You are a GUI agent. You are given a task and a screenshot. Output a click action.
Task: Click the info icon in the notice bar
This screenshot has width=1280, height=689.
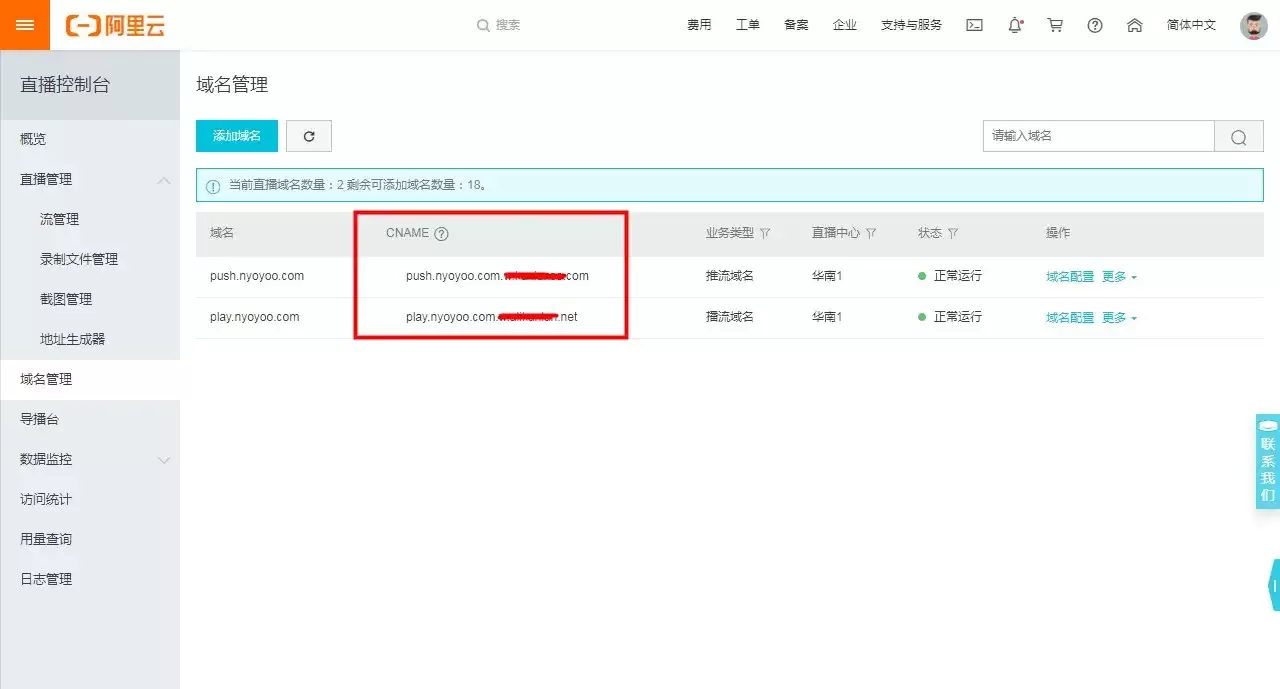[213, 186]
